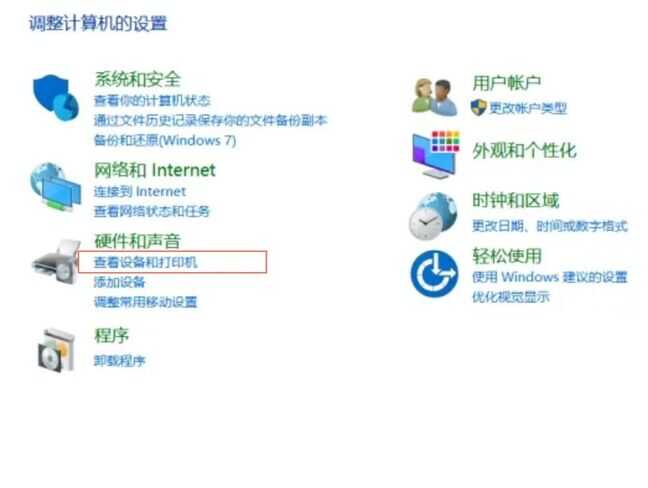Click the Appearance and Personalization monitor icon
Viewport: 648px width, 488px height.
point(436,155)
